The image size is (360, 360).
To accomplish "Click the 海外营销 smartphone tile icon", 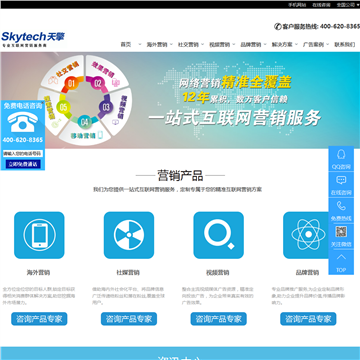I will [x=39, y=235].
